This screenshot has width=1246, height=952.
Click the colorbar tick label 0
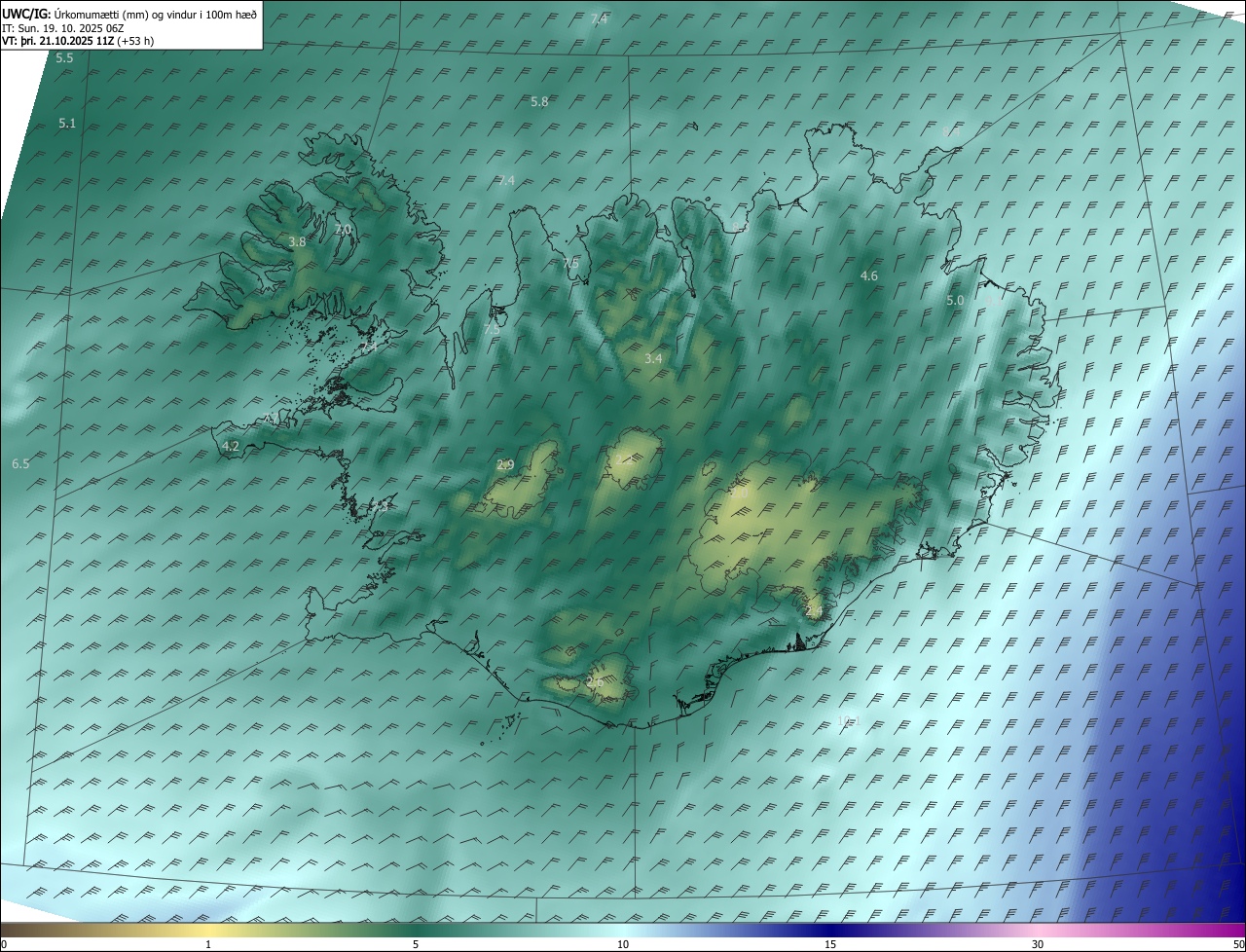(x=4, y=944)
